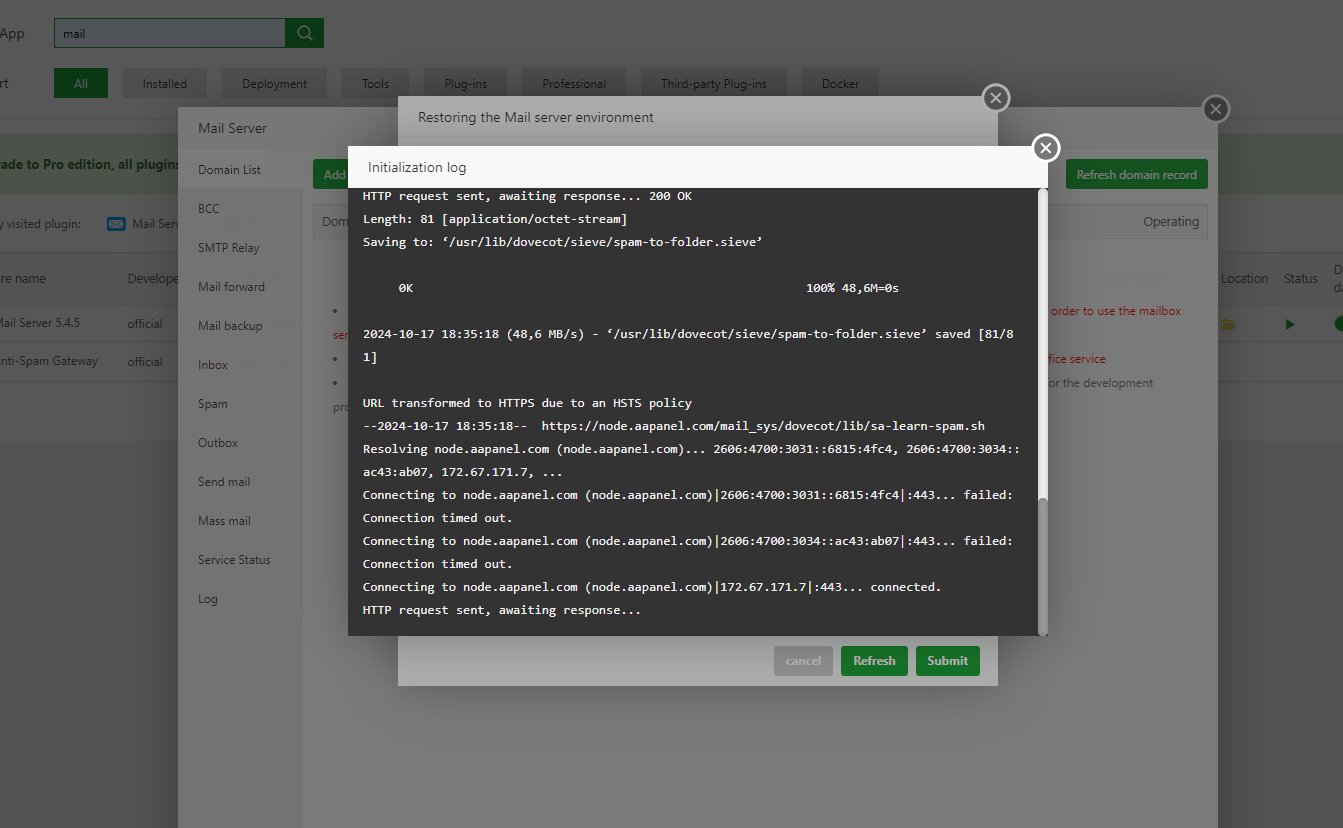The width and height of the screenshot is (1343, 828).
Task: Go to Mass mail section
Action: coord(240,521)
